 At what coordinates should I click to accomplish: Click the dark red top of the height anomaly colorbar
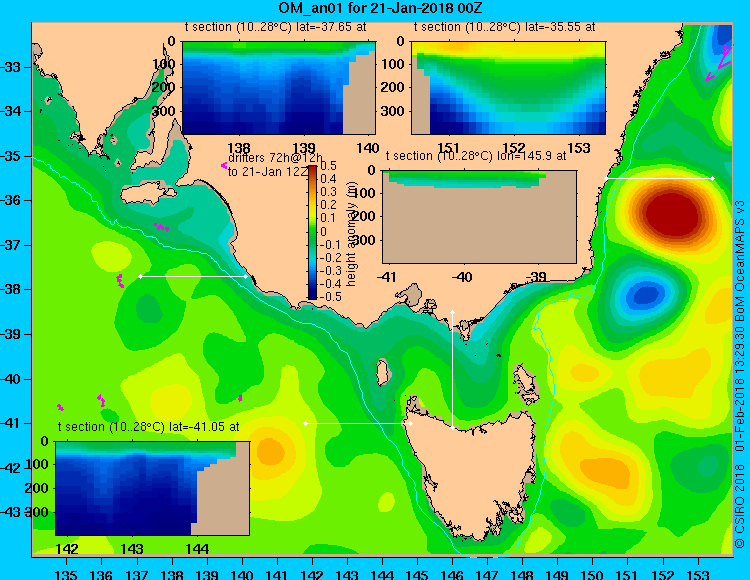click(312, 170)
